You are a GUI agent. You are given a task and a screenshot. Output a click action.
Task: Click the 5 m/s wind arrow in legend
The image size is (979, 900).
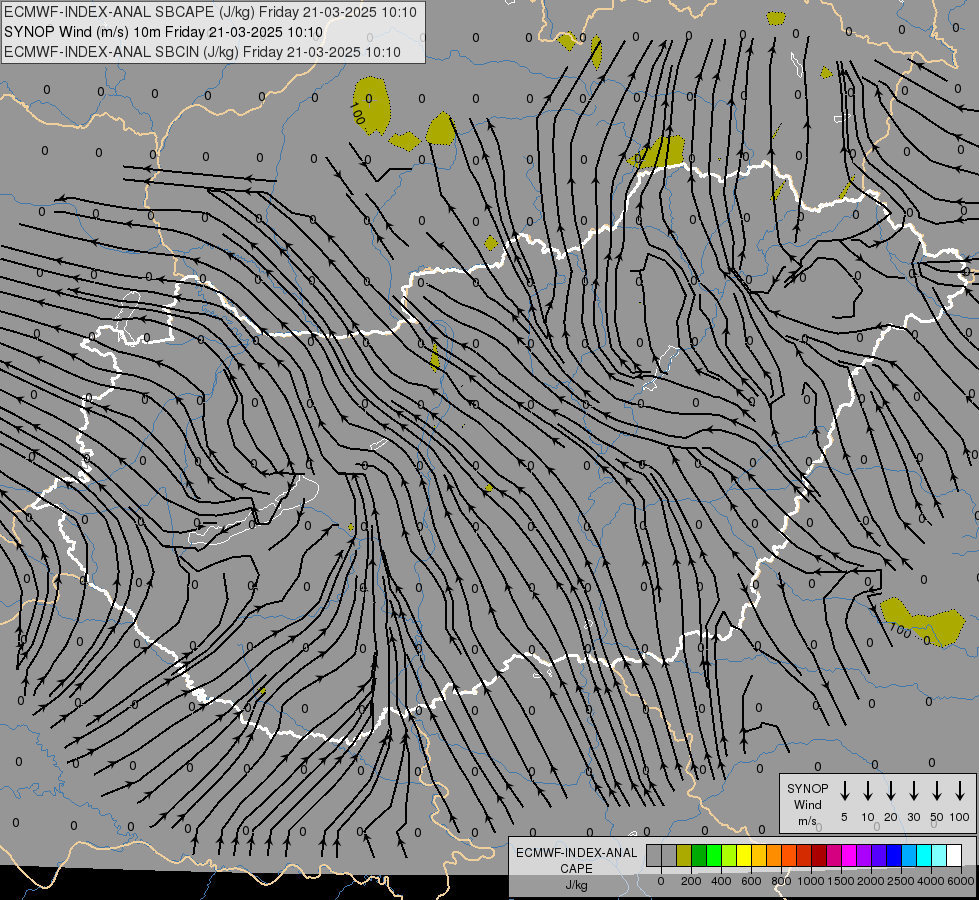(844, 791)
